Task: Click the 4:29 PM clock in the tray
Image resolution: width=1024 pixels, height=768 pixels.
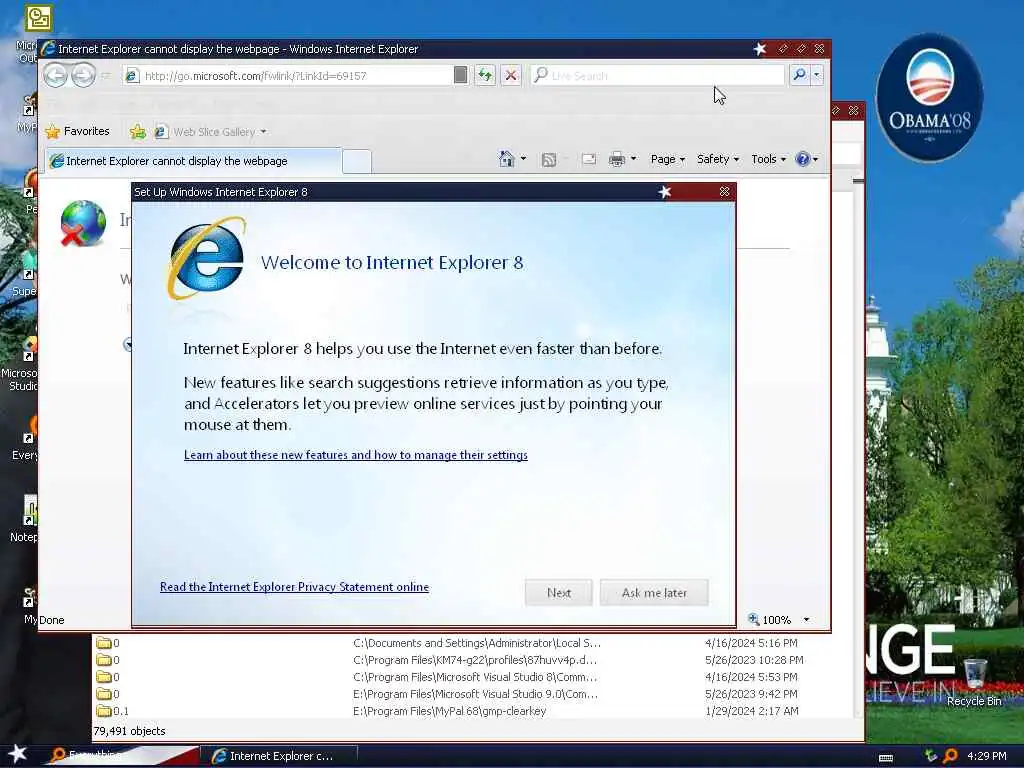Action: coord(986,756)
